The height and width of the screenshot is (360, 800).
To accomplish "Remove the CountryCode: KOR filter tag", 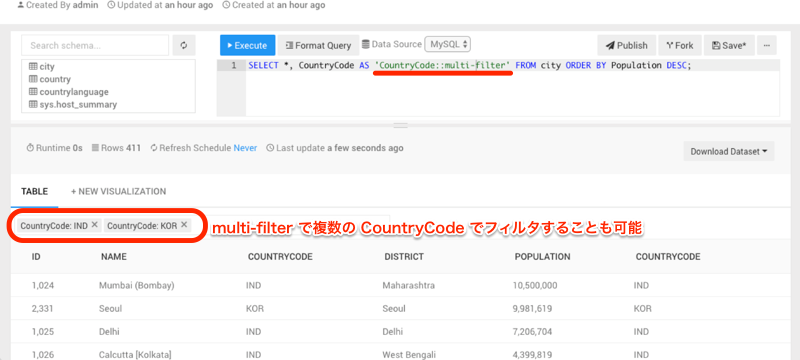I will [184, 224].
